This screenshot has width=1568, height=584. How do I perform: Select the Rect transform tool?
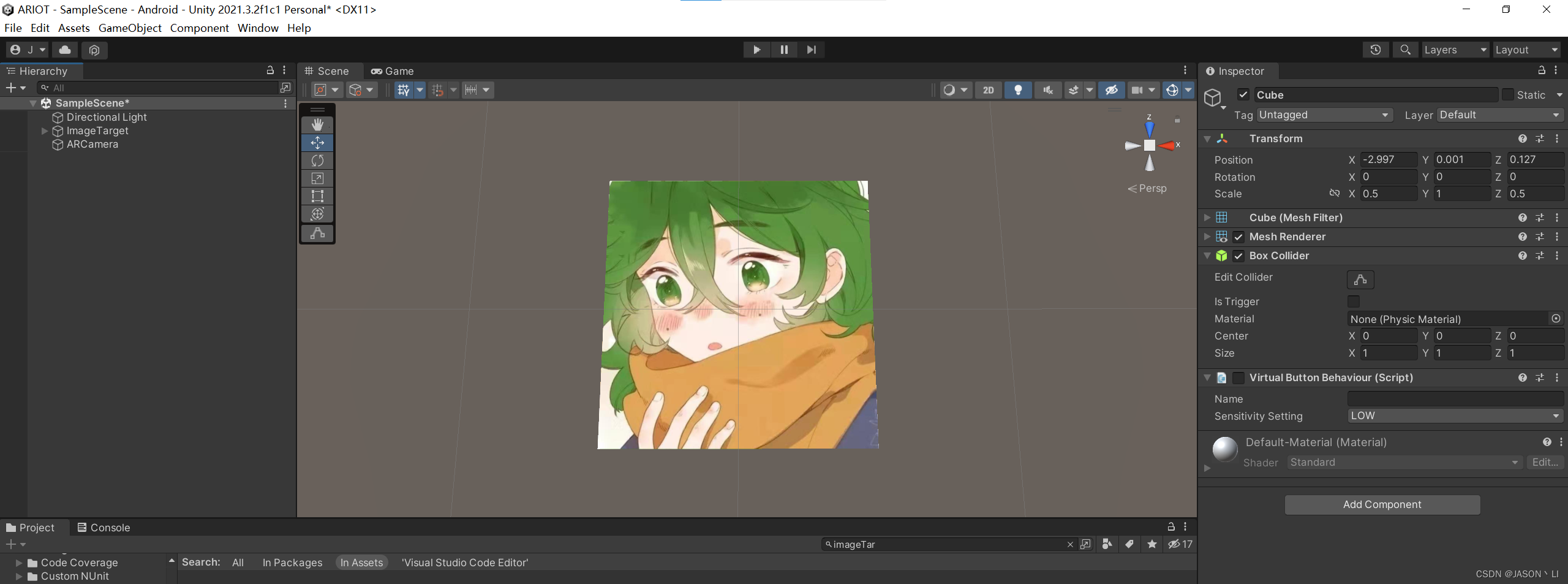317,196
